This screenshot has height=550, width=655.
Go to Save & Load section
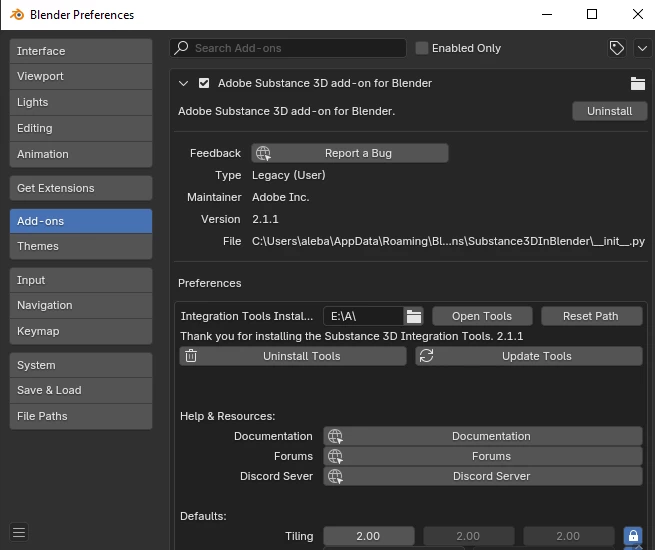tap(81, 390)
